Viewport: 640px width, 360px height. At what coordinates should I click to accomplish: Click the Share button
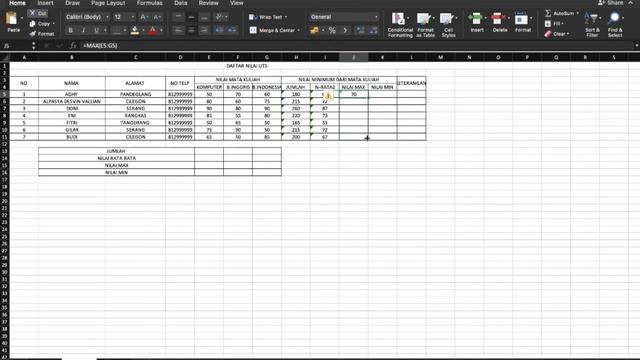click(x=611, y=3)
